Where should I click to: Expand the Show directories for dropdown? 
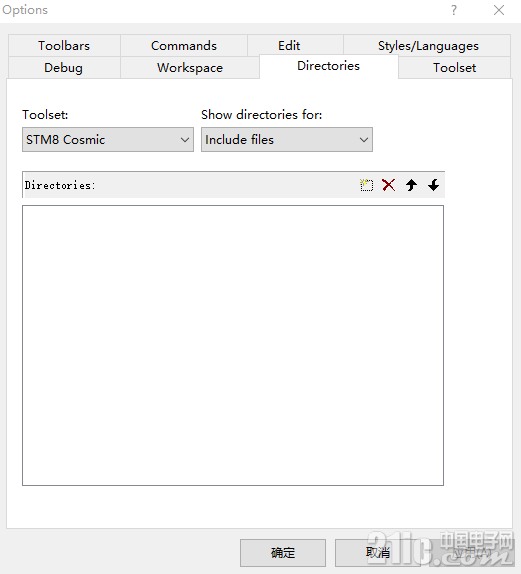(287, 139)
